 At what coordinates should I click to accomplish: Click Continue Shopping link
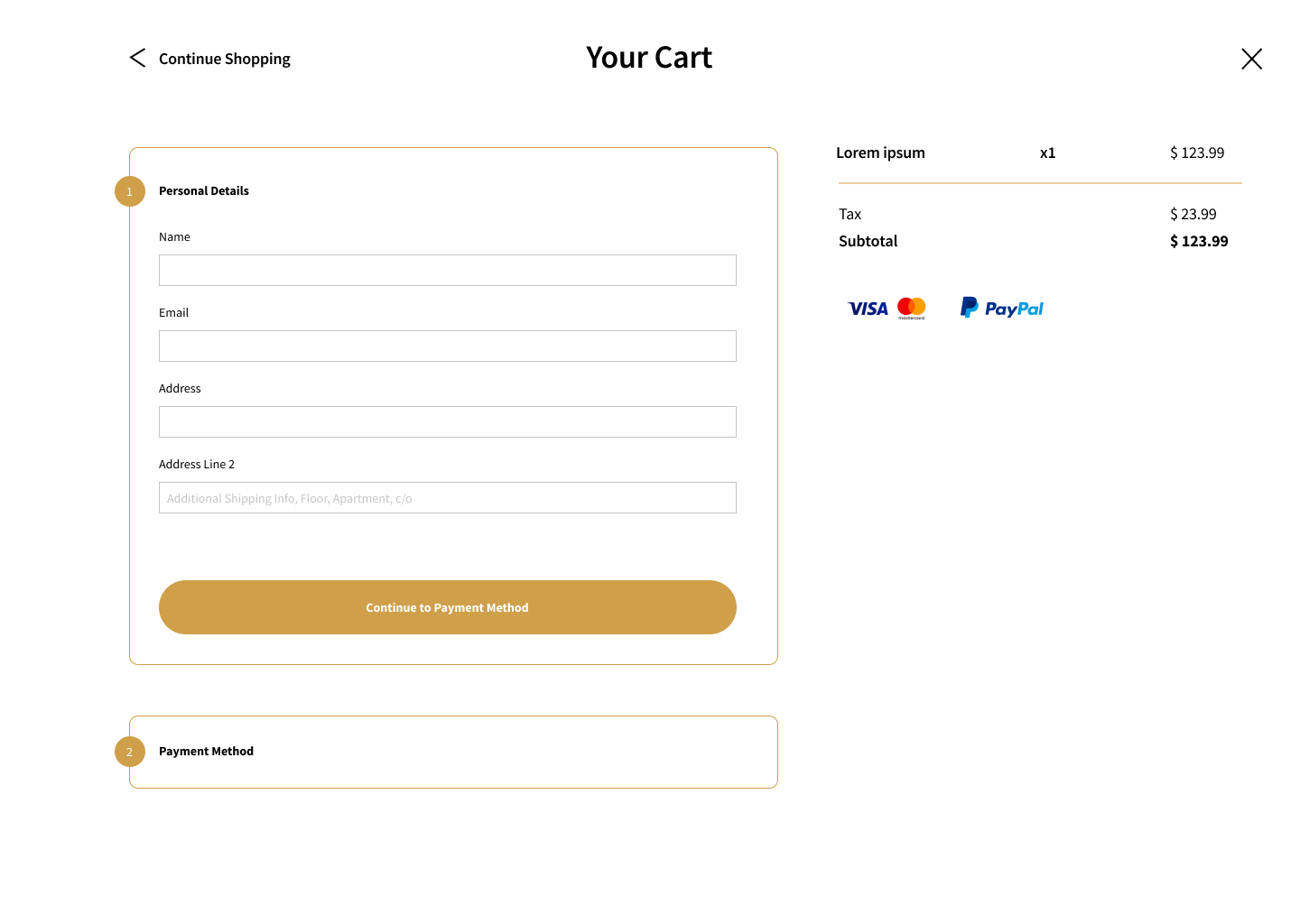(225, 59)
